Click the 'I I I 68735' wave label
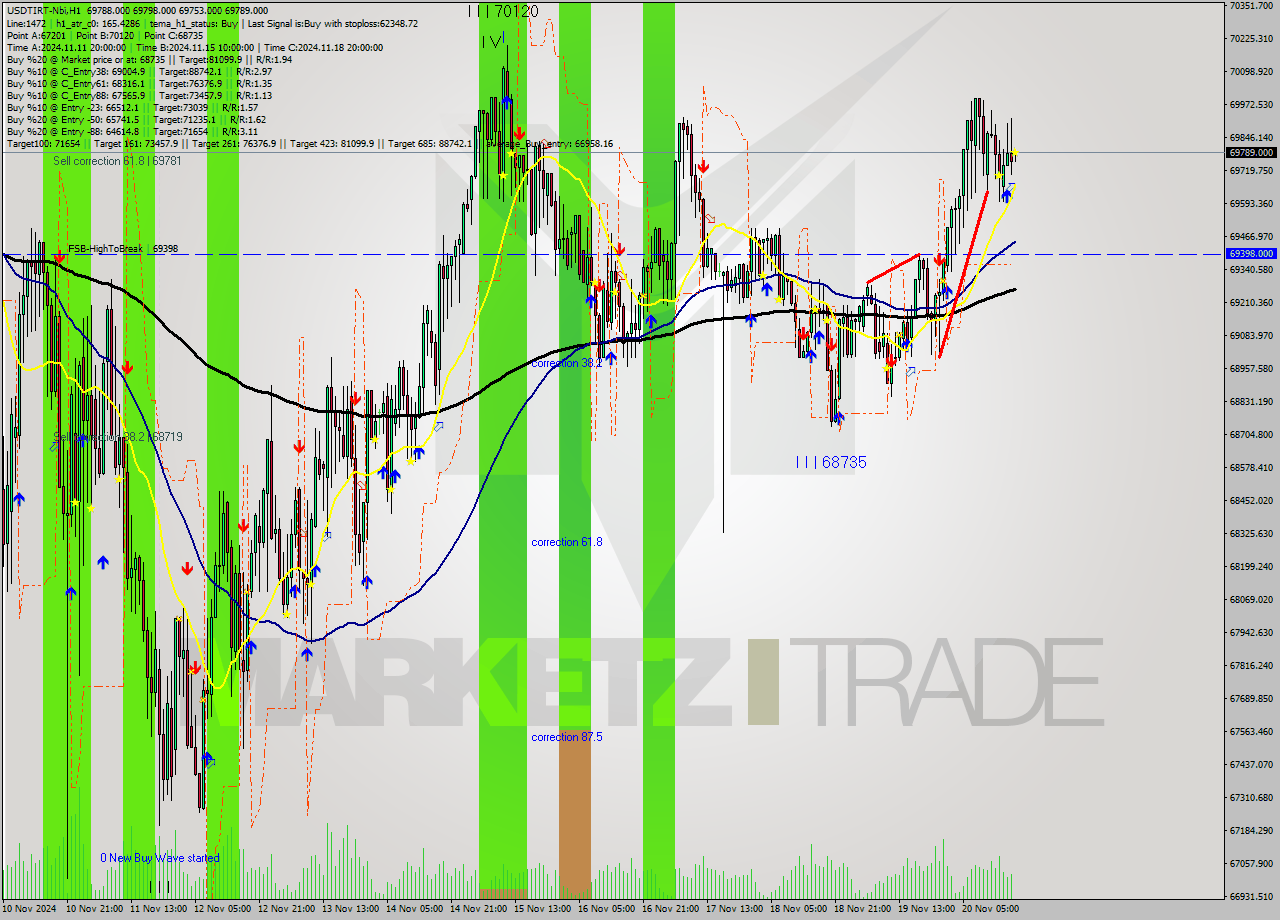The height and width of the screenshot is (920, 1280). pos(831,462)
